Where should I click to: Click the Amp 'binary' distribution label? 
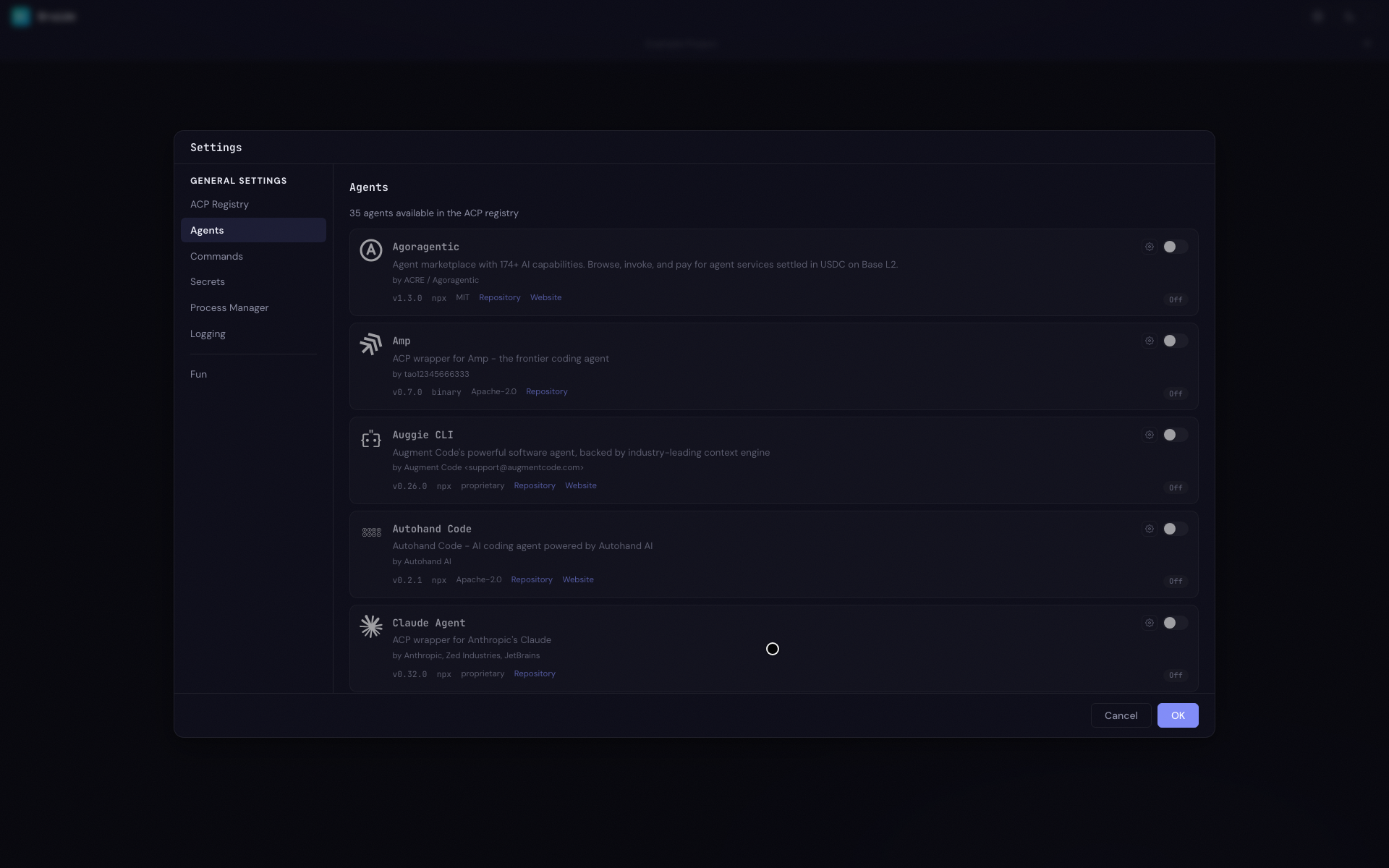(446, 392)
